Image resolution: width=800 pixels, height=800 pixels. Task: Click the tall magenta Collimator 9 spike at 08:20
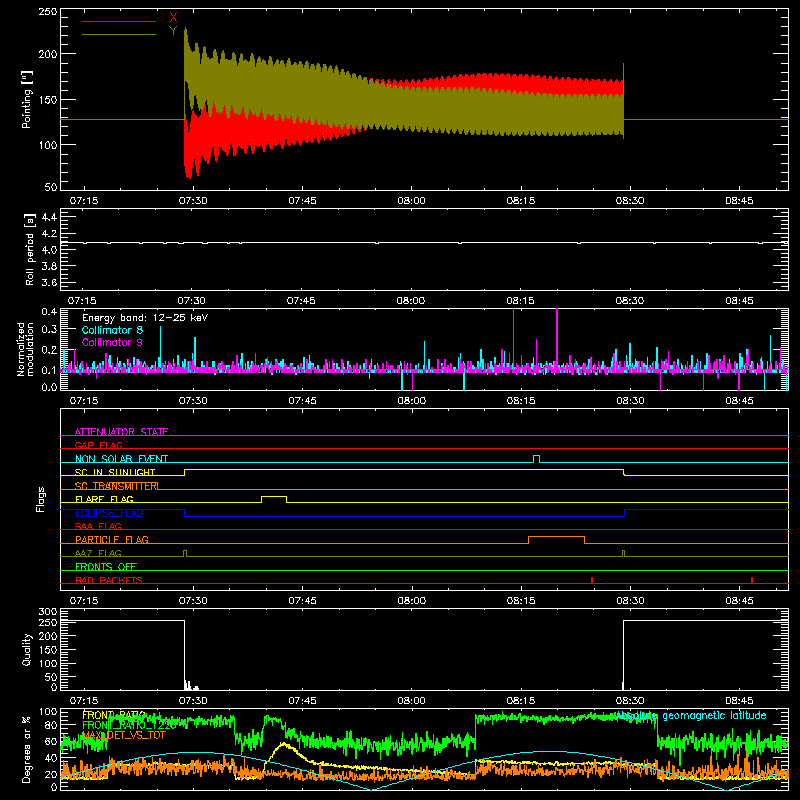pyautogui.click(x=557, y=339)
